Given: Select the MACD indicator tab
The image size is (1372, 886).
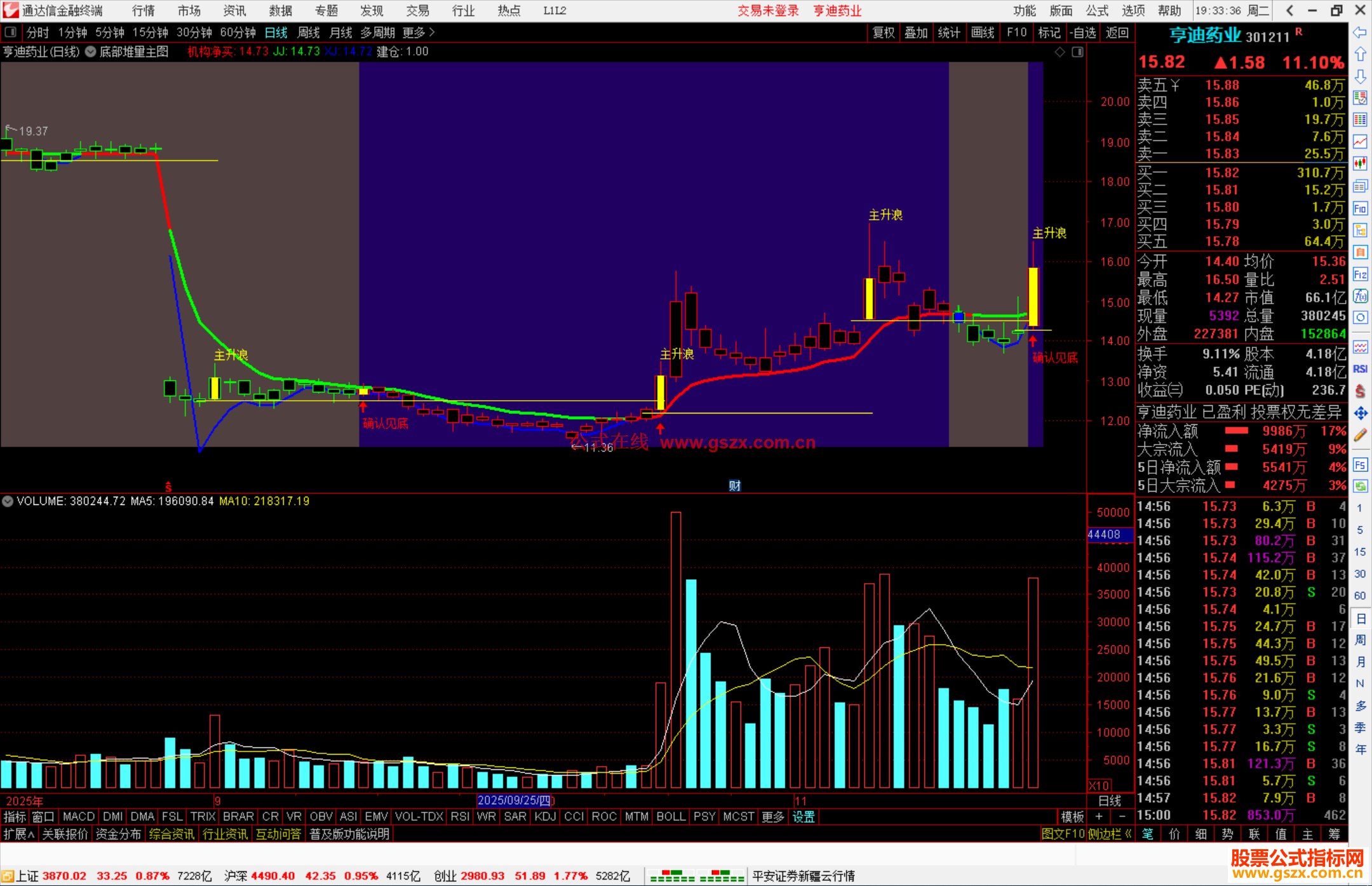Looking at the screenshot, I should coord(79,817).
